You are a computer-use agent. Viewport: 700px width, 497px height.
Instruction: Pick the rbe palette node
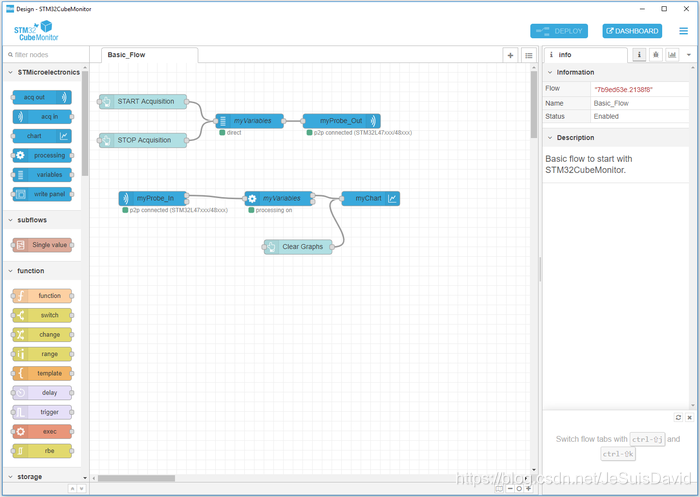pyautogui.click(x=42, y=451)
